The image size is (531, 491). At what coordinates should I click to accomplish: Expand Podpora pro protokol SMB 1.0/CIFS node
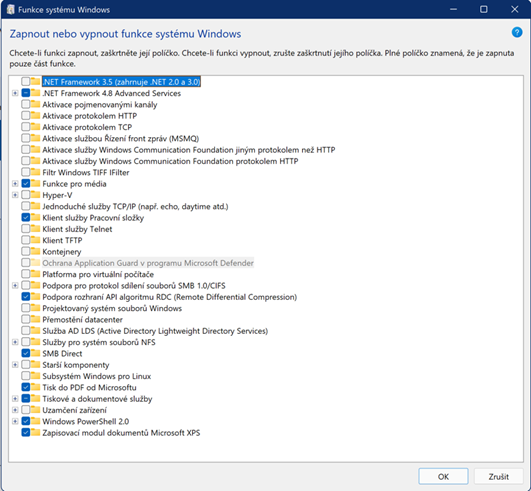pyautogui.click(x=15, y=285)
